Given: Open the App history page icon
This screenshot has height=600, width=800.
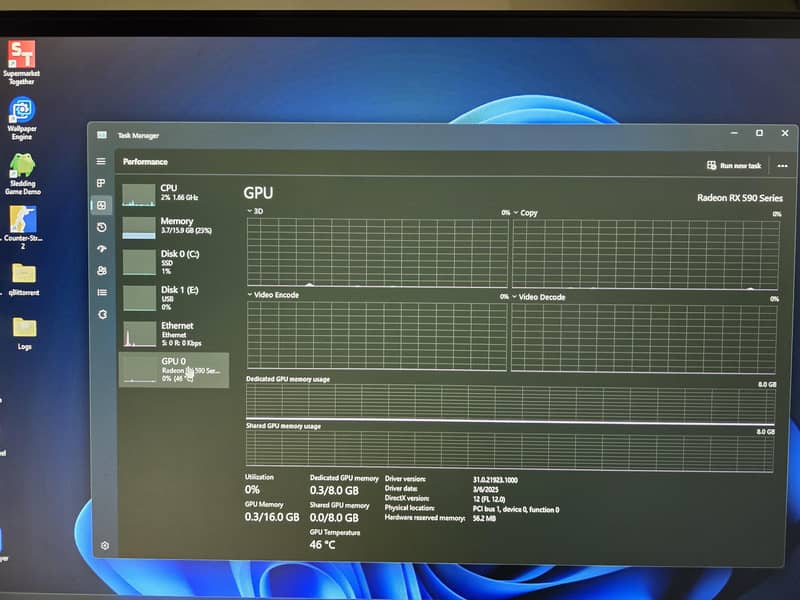Looking at the screenshot, I should (x=101, y=227).
